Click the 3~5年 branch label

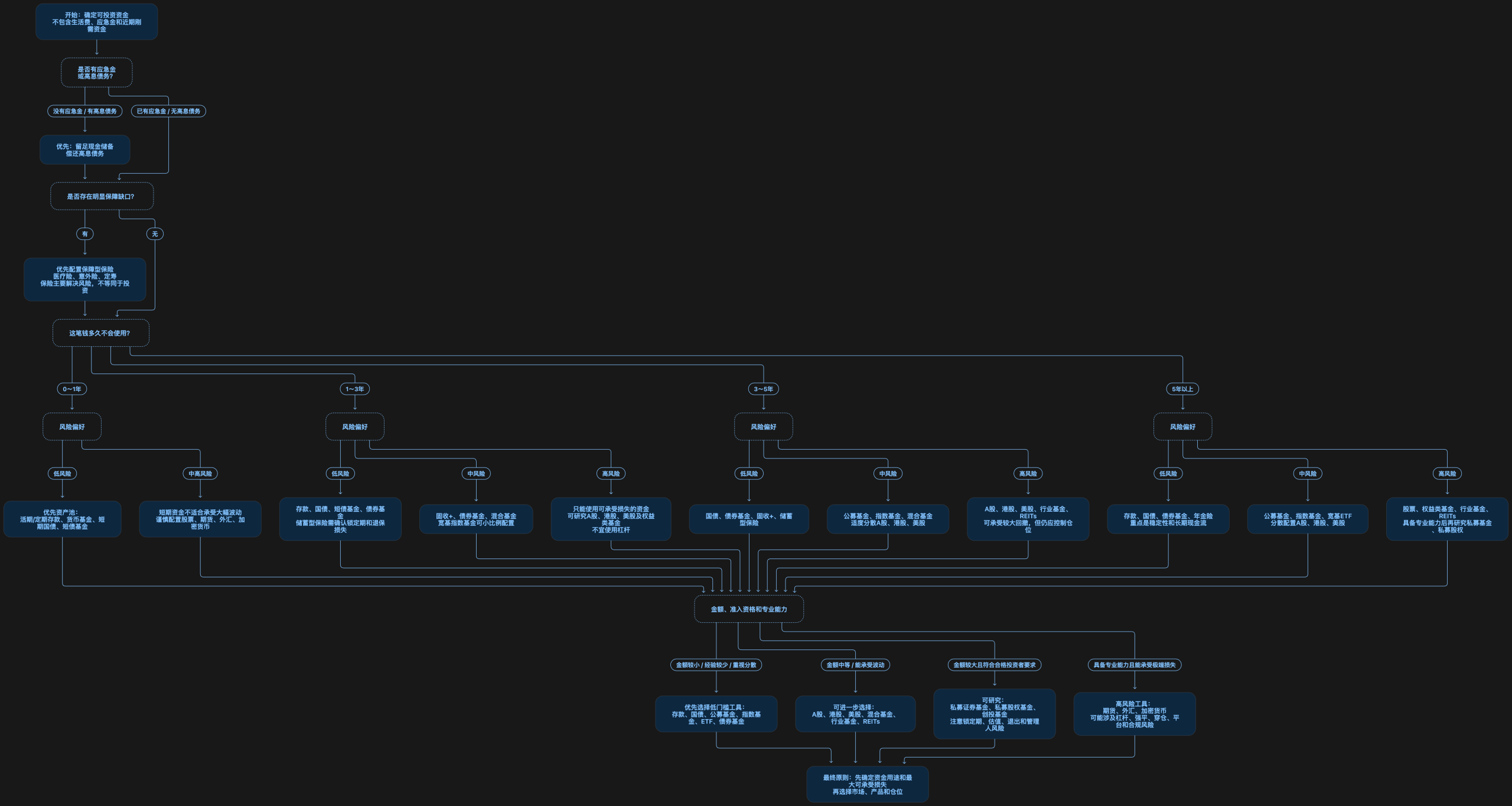(x=764, y=389)
